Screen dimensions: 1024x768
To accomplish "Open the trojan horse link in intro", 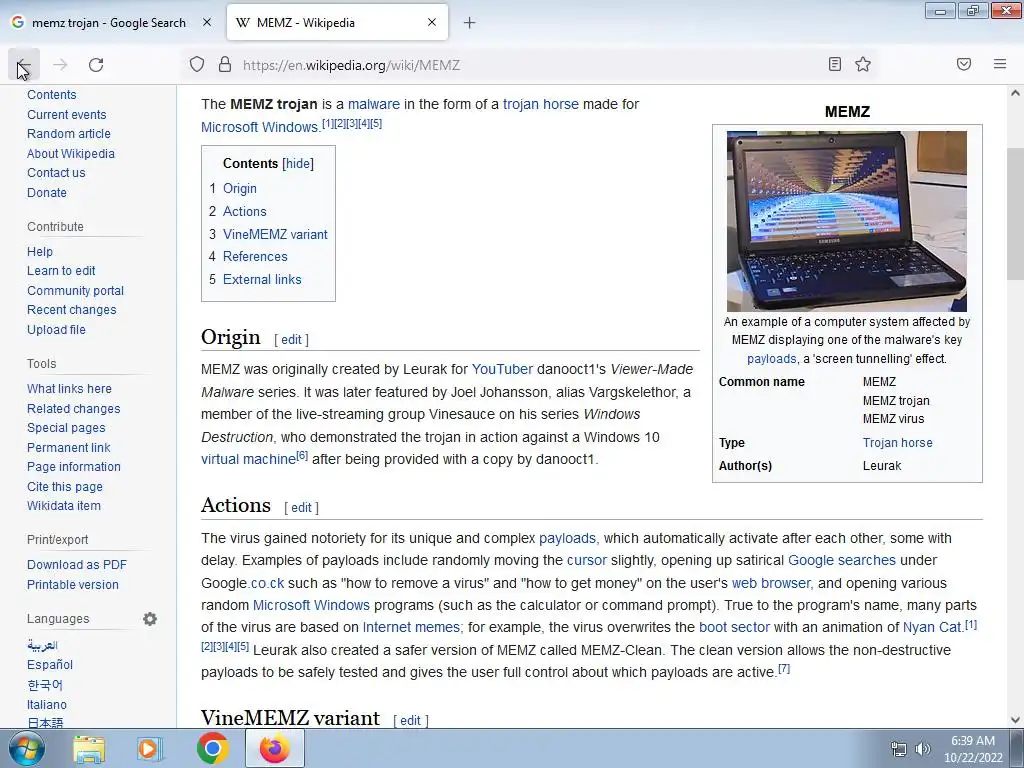I will click(x=541, y=104).
